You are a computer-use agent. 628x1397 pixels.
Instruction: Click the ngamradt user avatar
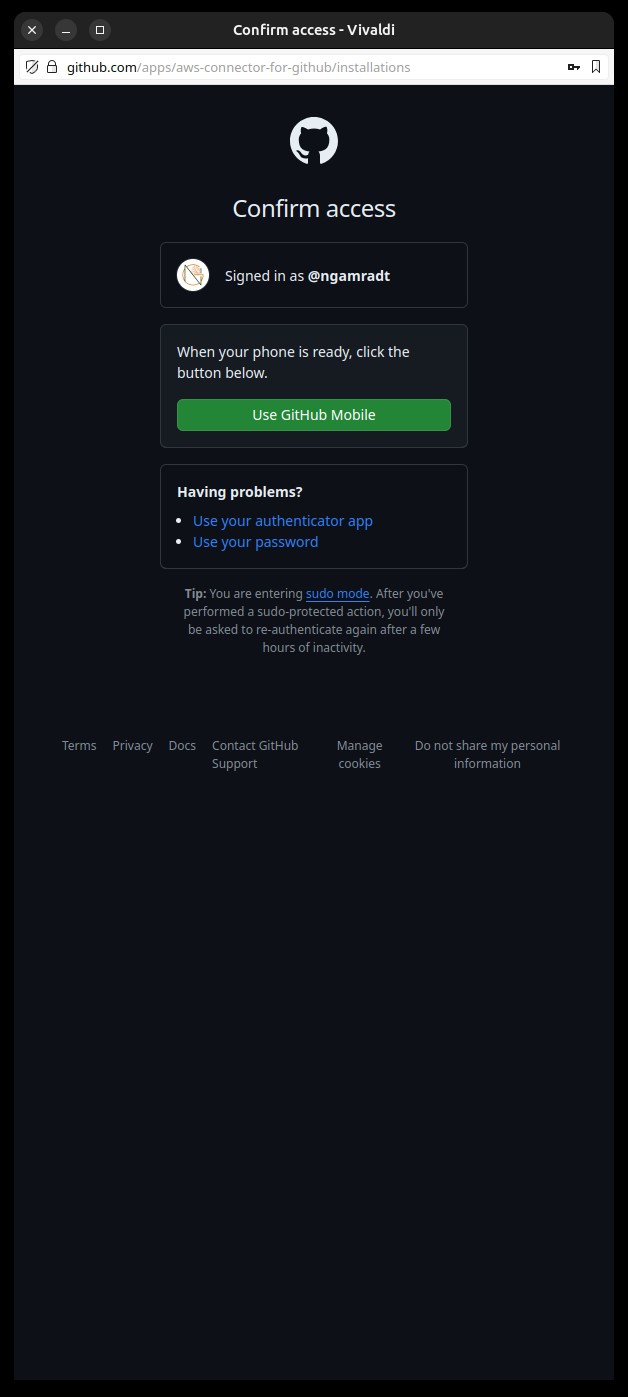[193, 275]
